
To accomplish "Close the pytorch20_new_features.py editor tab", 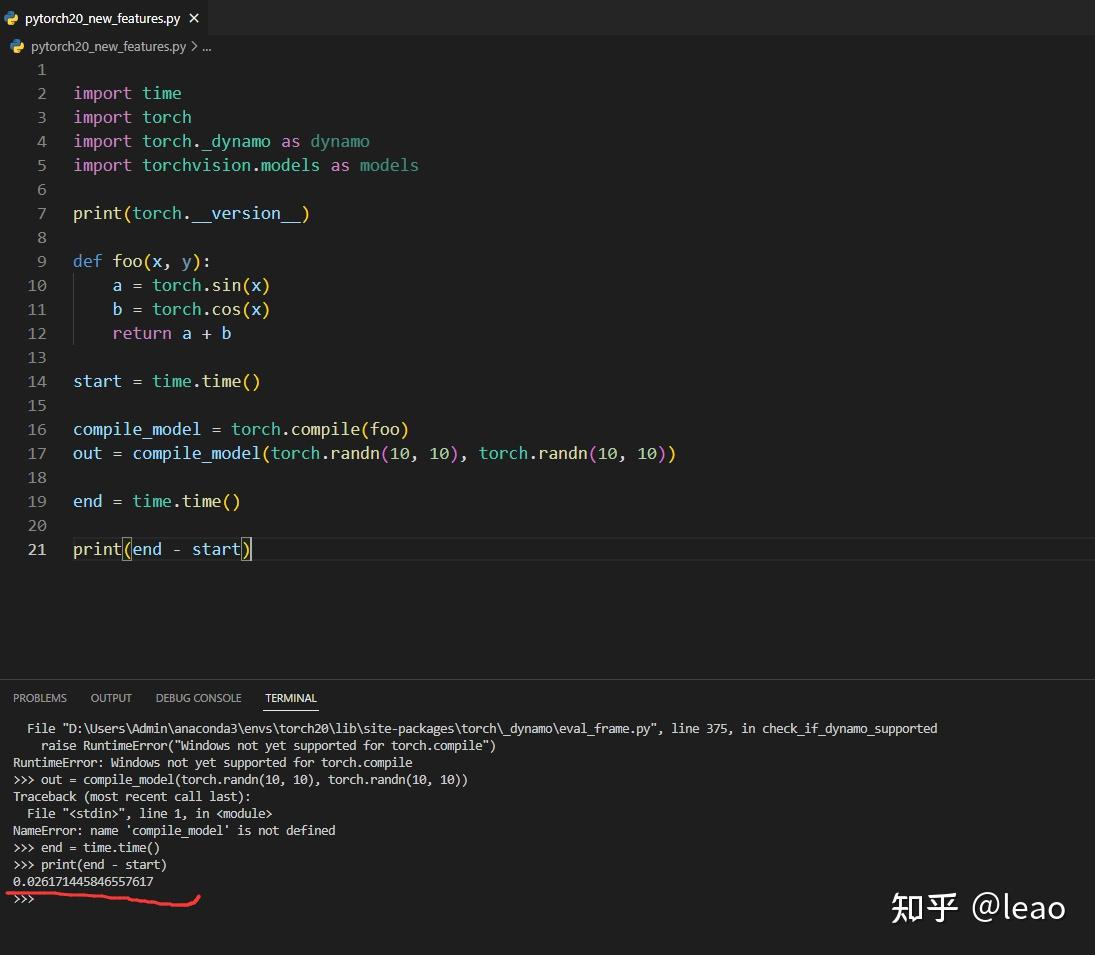I will pos(193,17).
